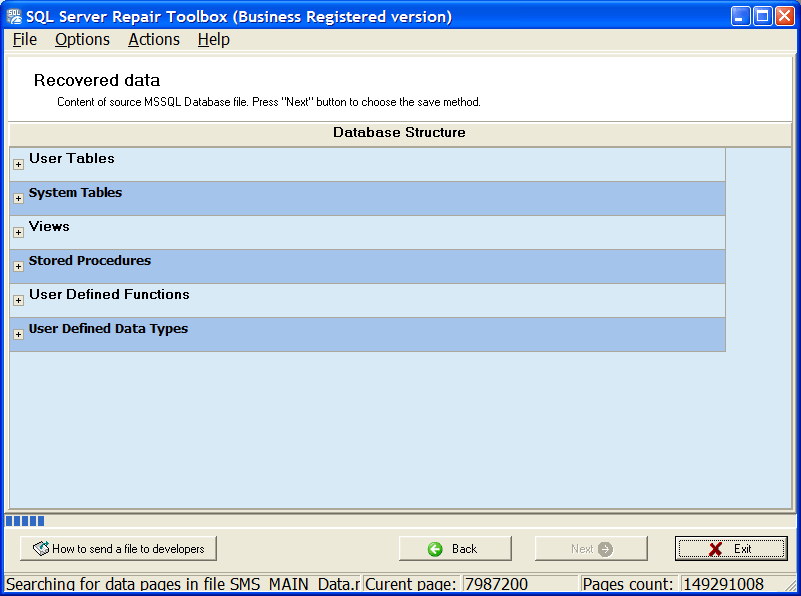Click the SQL Server Repair Toolbox title icon
Viewport: 801px width, 596px height.
click(x=14, y=16)
